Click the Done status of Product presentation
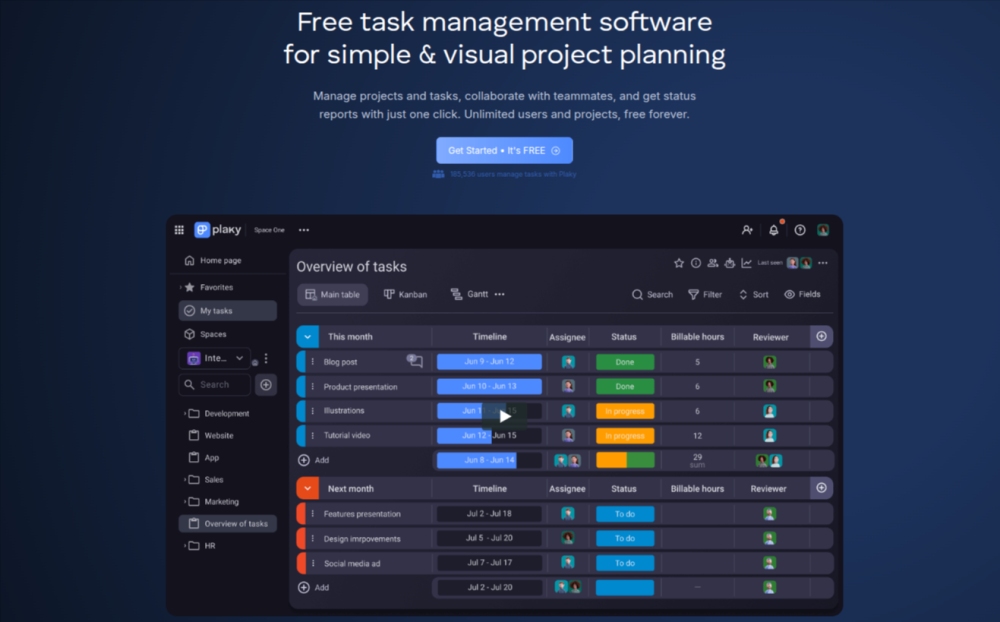This screenshot has width=1000, height=622. (625, 386)
